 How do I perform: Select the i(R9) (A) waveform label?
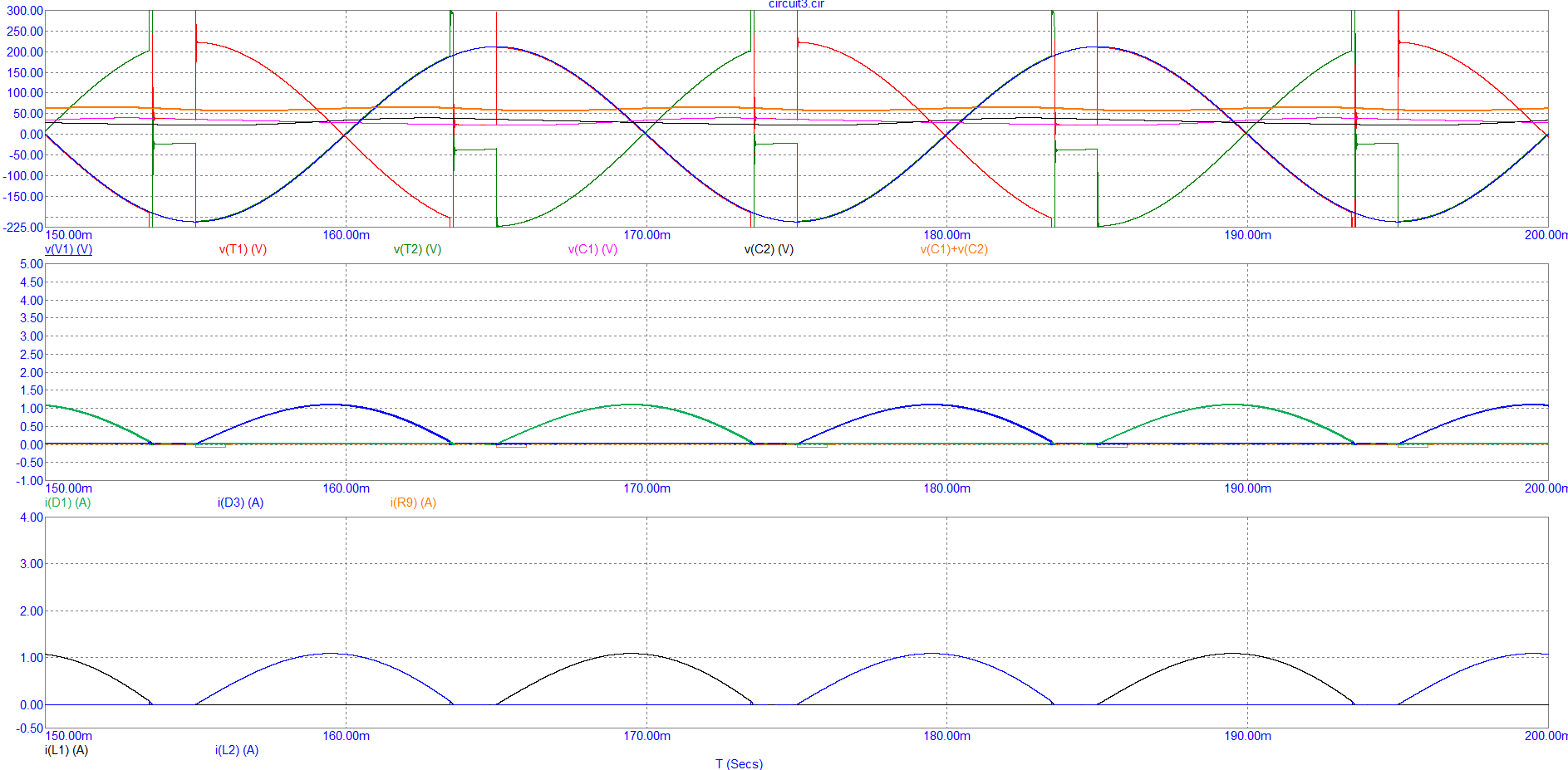coord(413,503)
